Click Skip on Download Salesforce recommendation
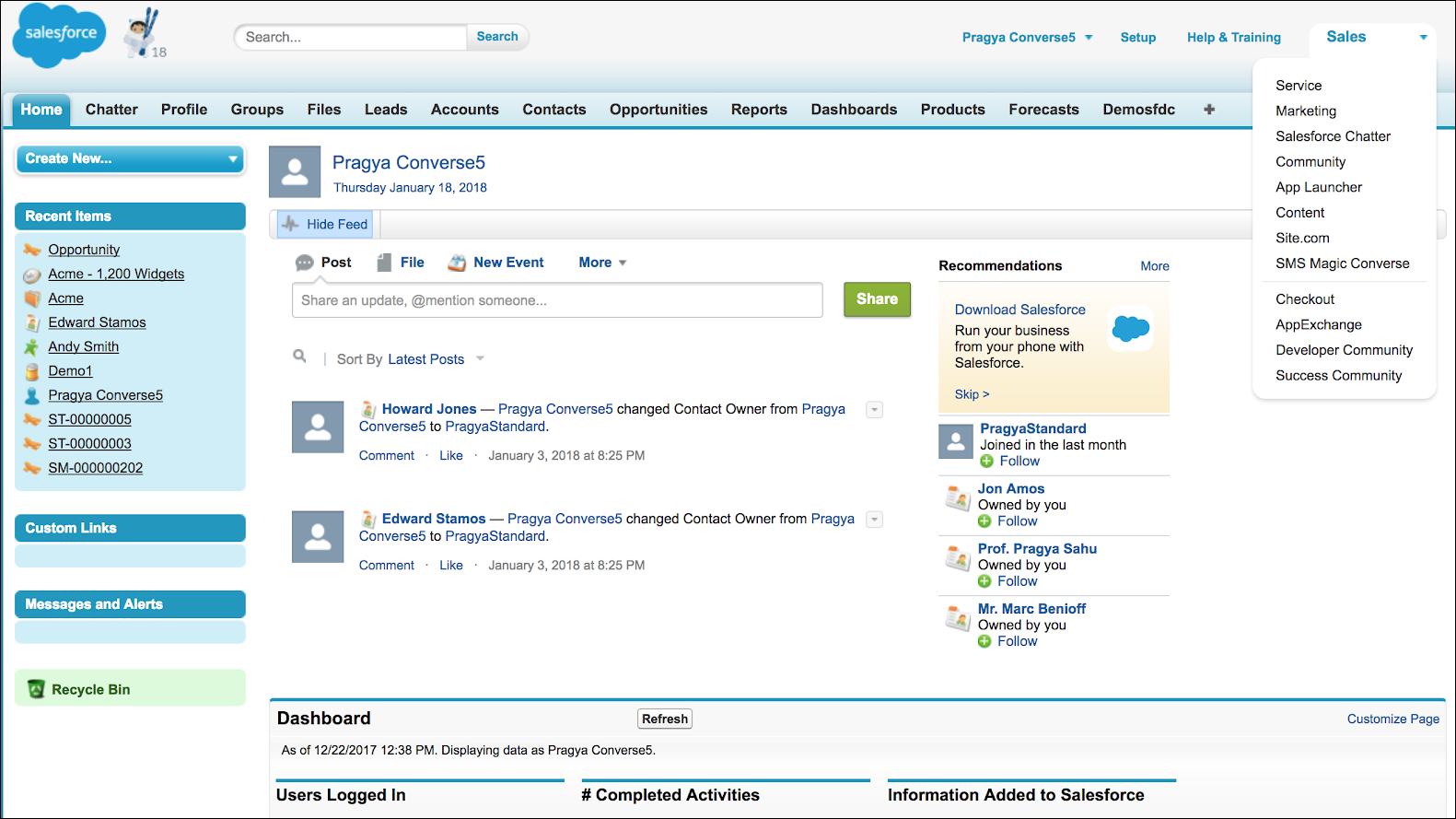This screenshot has width=1456, height=819. point(972,394)
